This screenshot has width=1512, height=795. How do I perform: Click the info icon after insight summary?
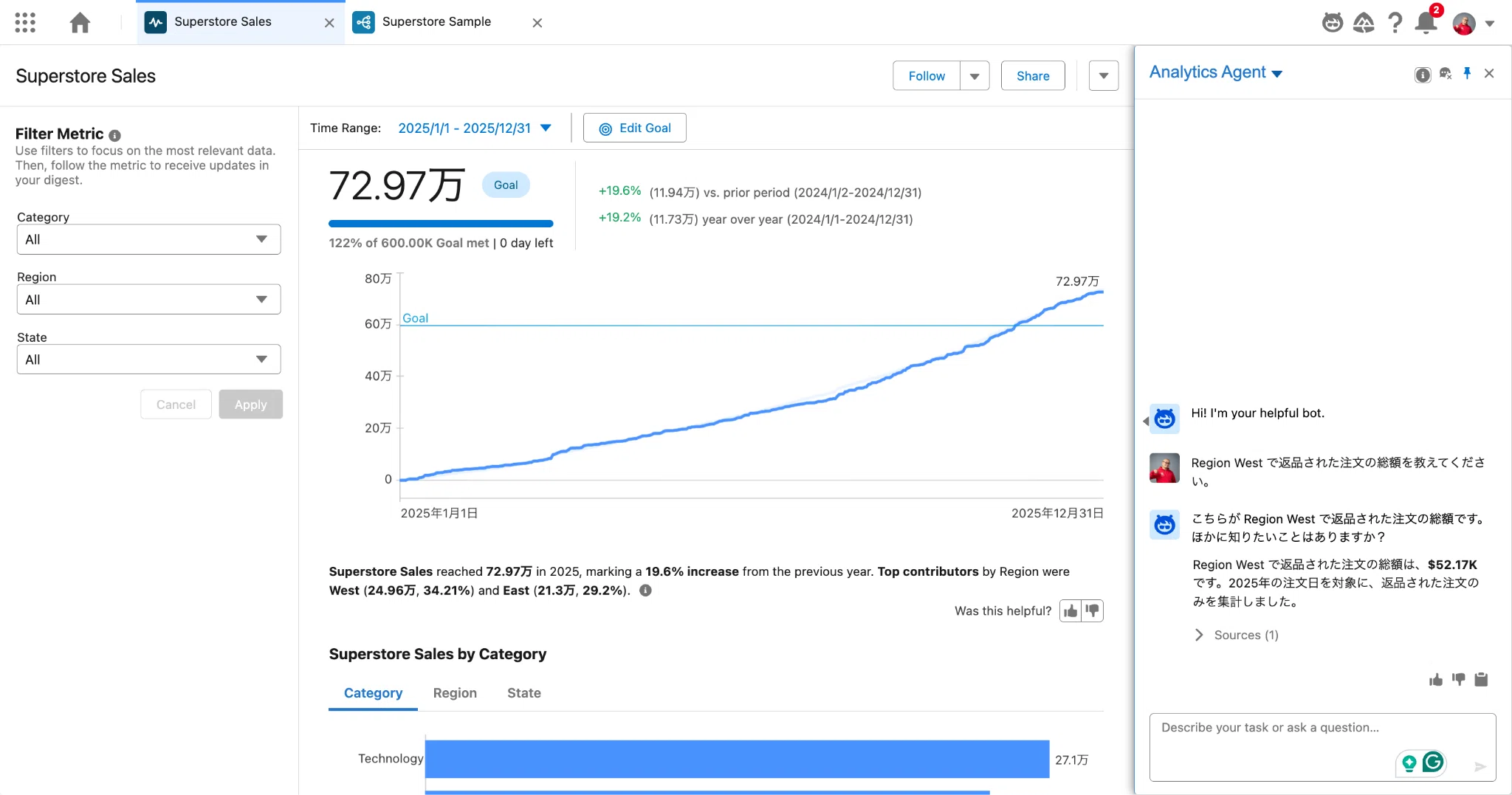pyautogui.click(x=645, y=591)
